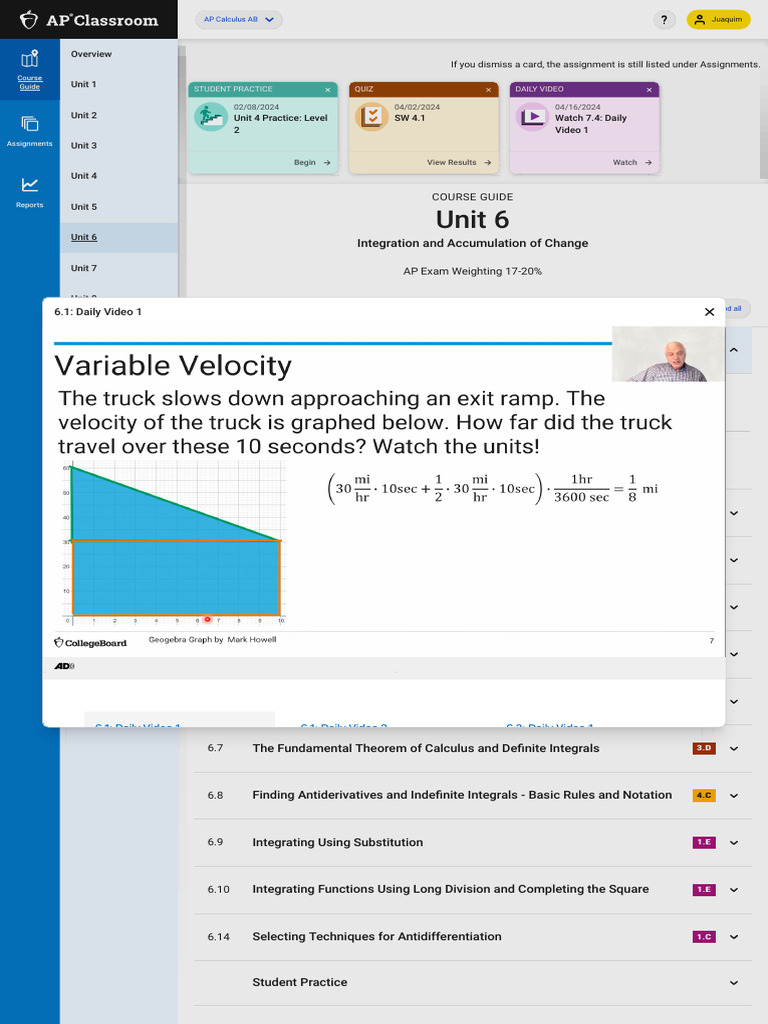This screenshot has height=1024, width=768.
Task: Click the AP Classroom logo
Action: 89,20
